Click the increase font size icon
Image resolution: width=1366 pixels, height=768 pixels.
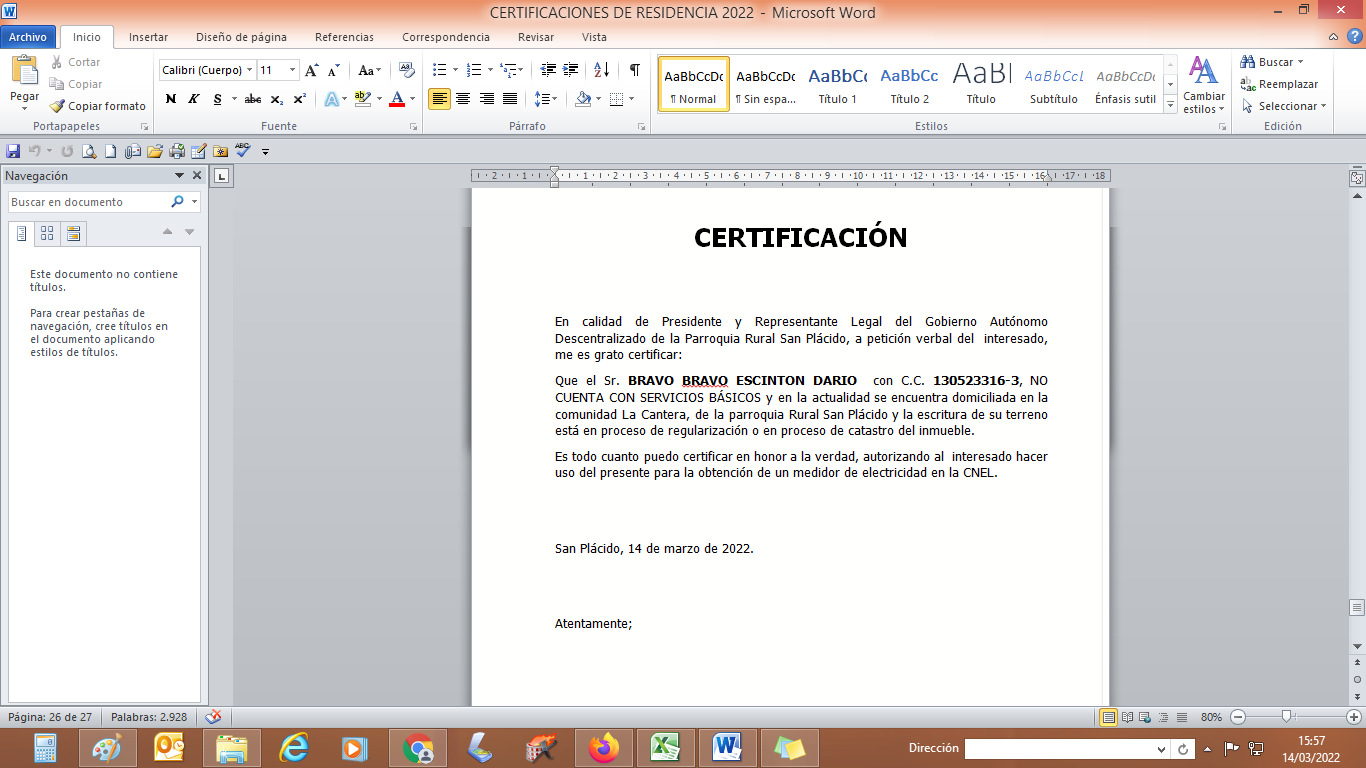click(312, 70)
